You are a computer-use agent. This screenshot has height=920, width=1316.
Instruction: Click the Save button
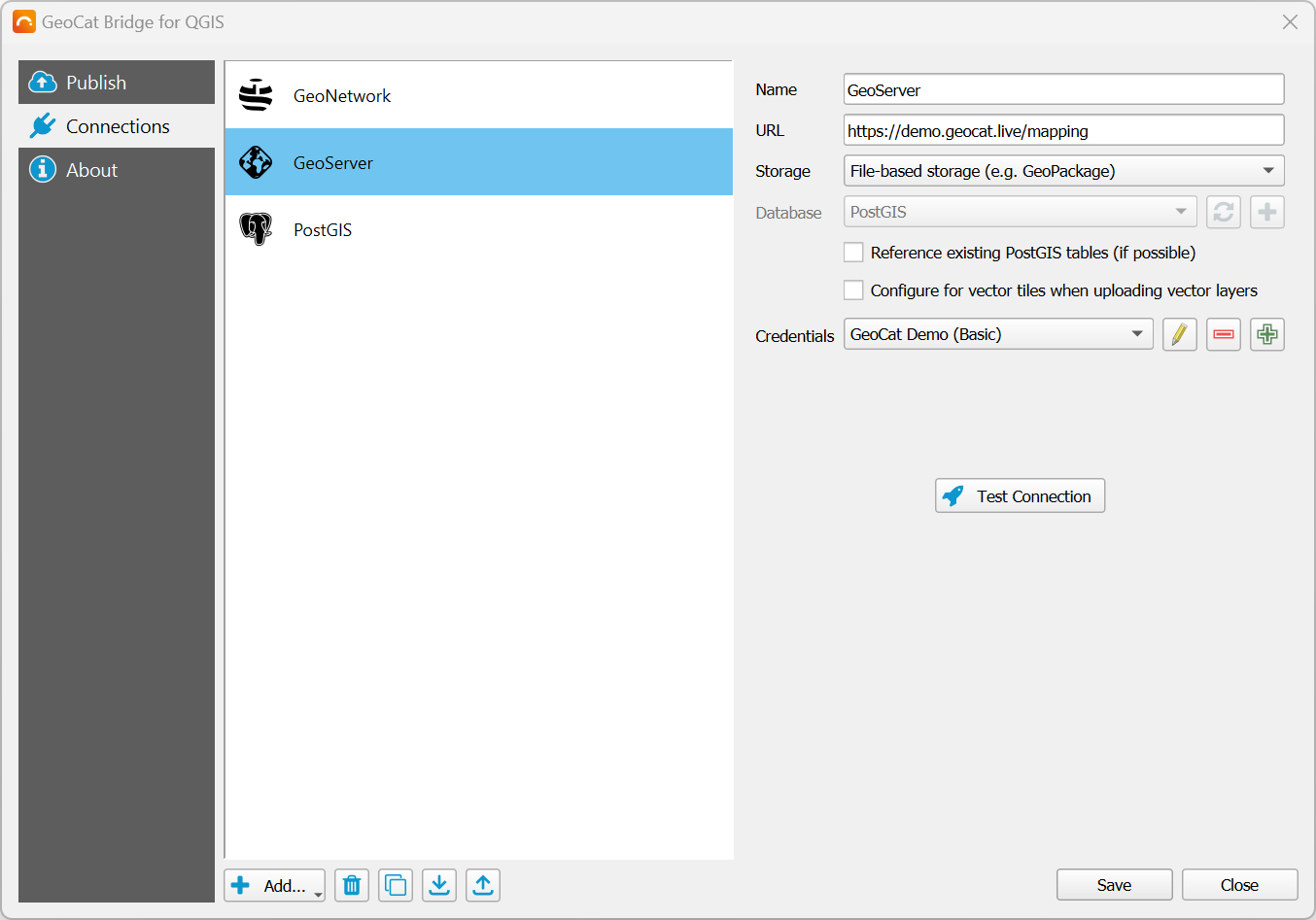[x=1114, y=885]
